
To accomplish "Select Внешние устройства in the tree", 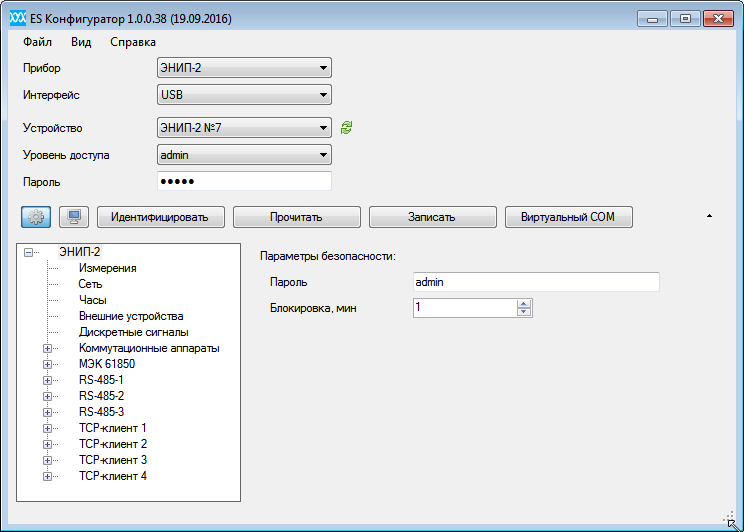I will pyautogui.click(x=131, y=316).
